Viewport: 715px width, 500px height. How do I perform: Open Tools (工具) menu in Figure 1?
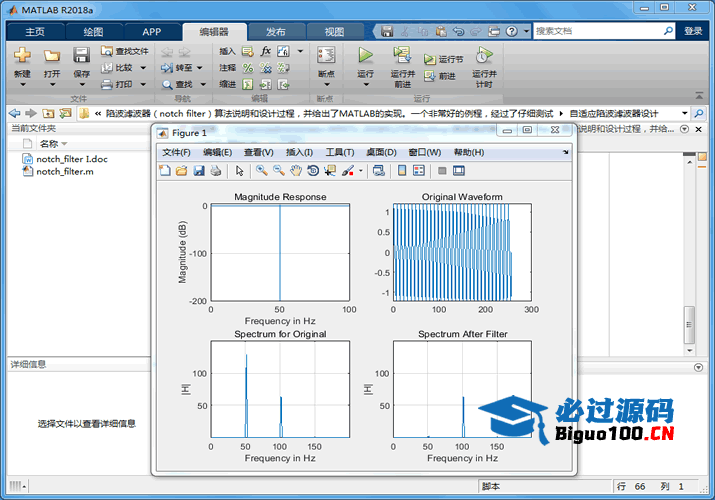pos(340,152)
